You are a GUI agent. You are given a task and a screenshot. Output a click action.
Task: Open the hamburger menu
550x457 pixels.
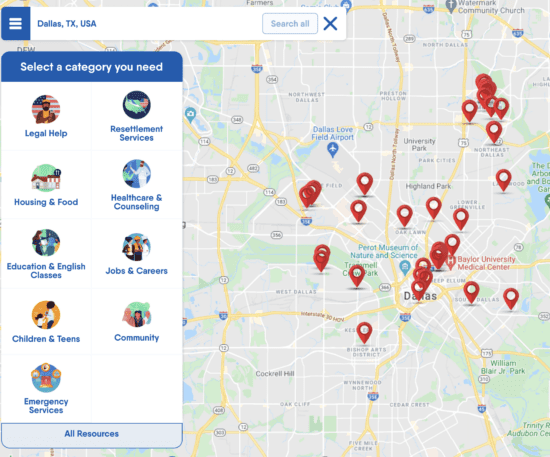click(x=15, y=23)
